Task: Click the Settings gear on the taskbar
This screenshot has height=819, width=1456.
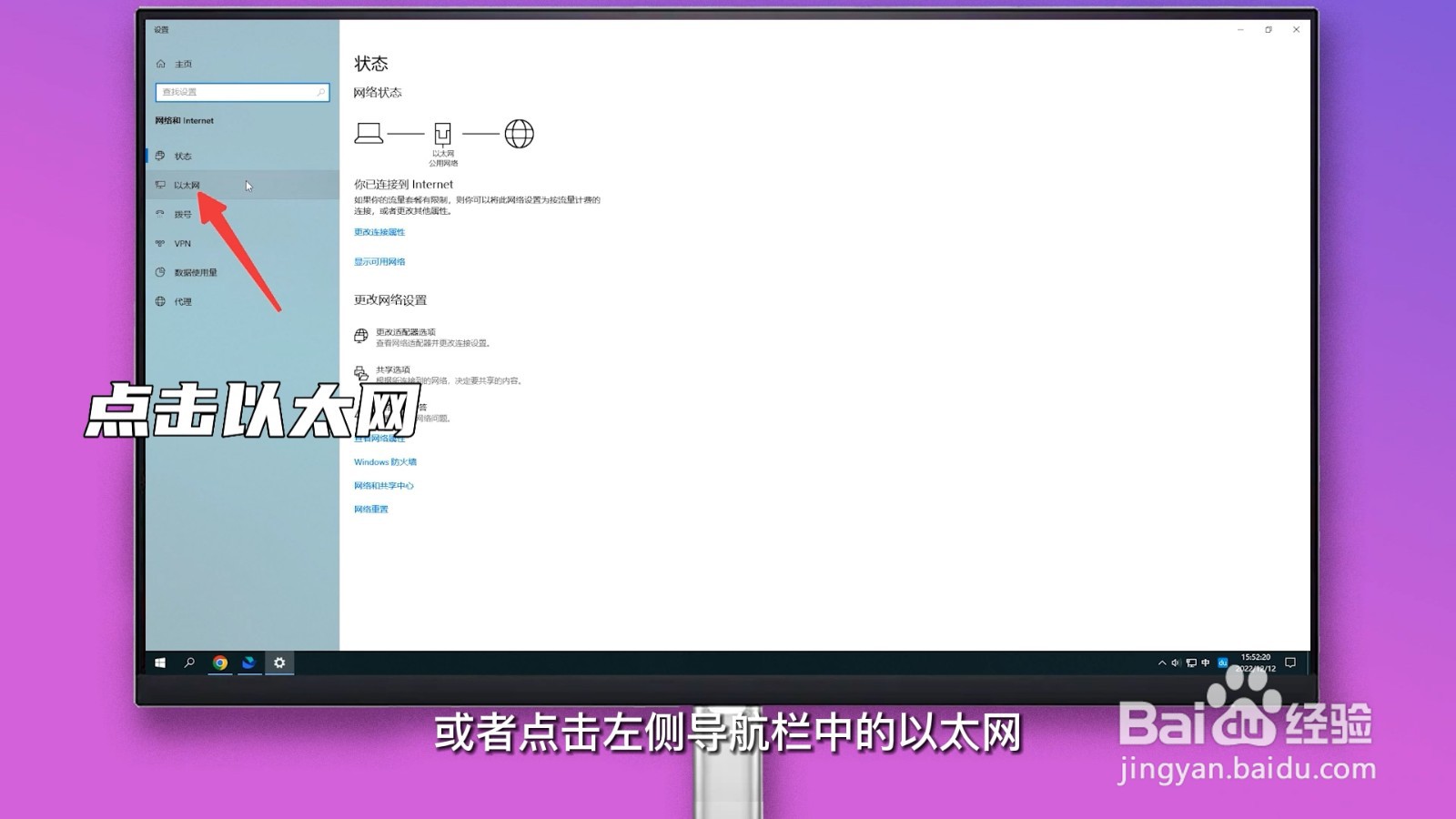Action: (279, 662)
